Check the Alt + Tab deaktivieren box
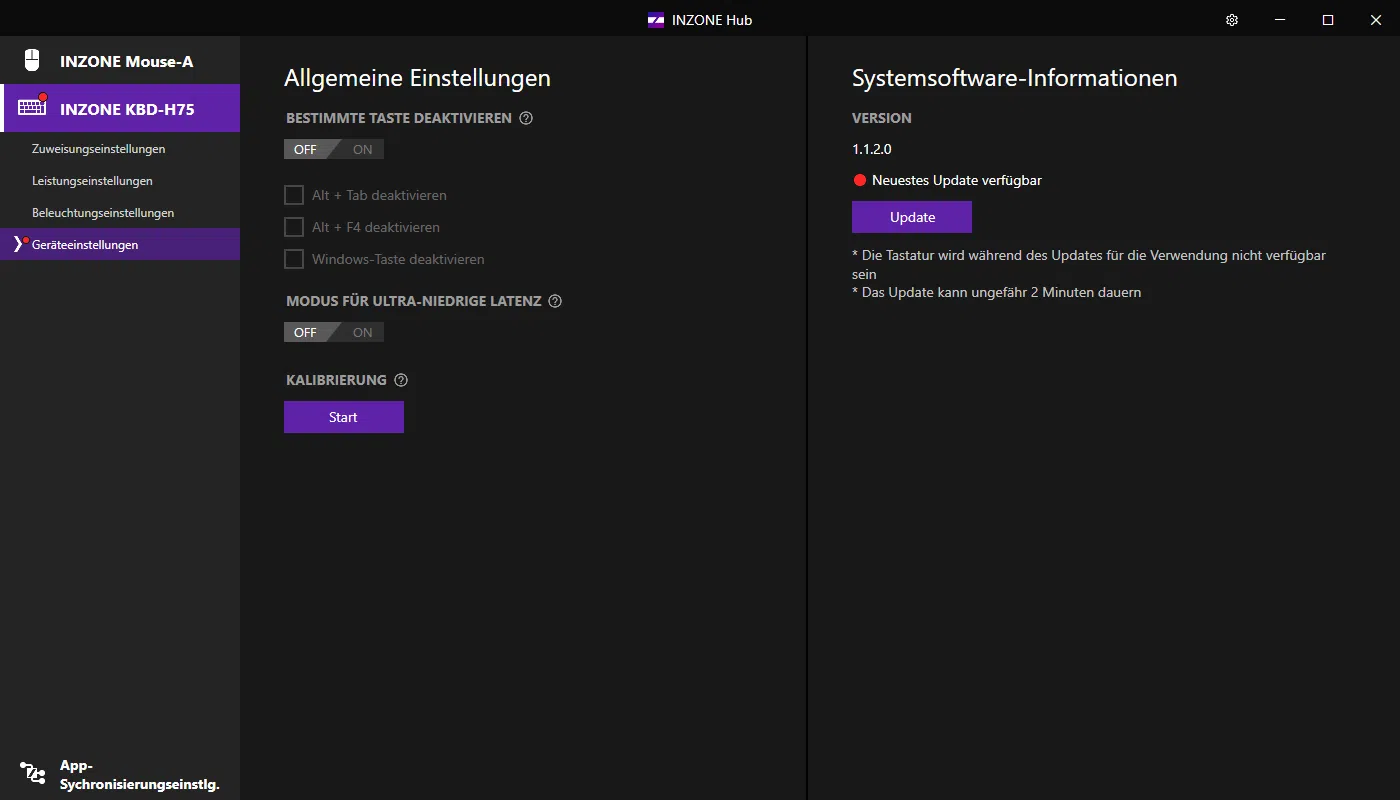The image size is (1400, 800). click(294, 195)
